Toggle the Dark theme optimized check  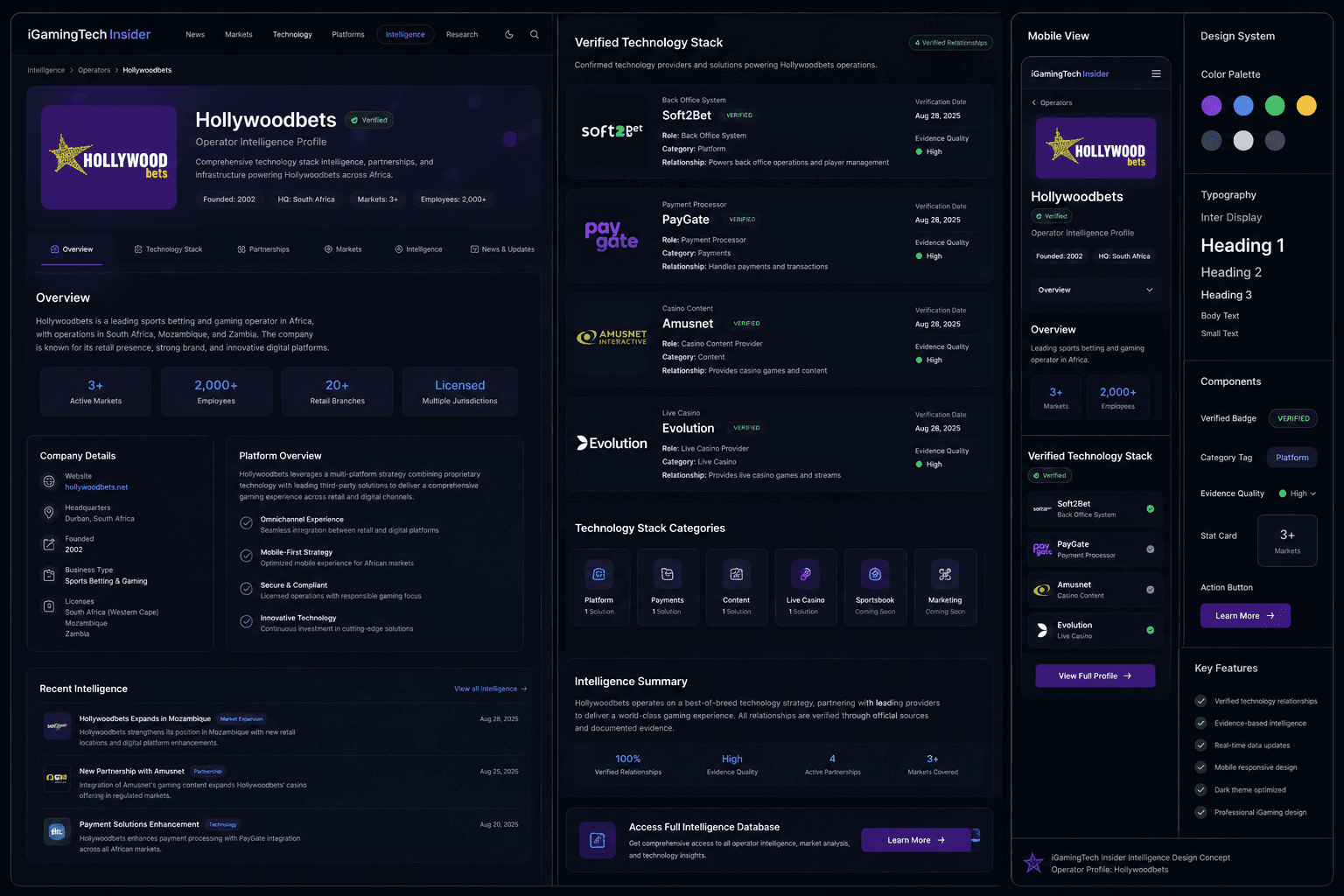click(1200, 790)
